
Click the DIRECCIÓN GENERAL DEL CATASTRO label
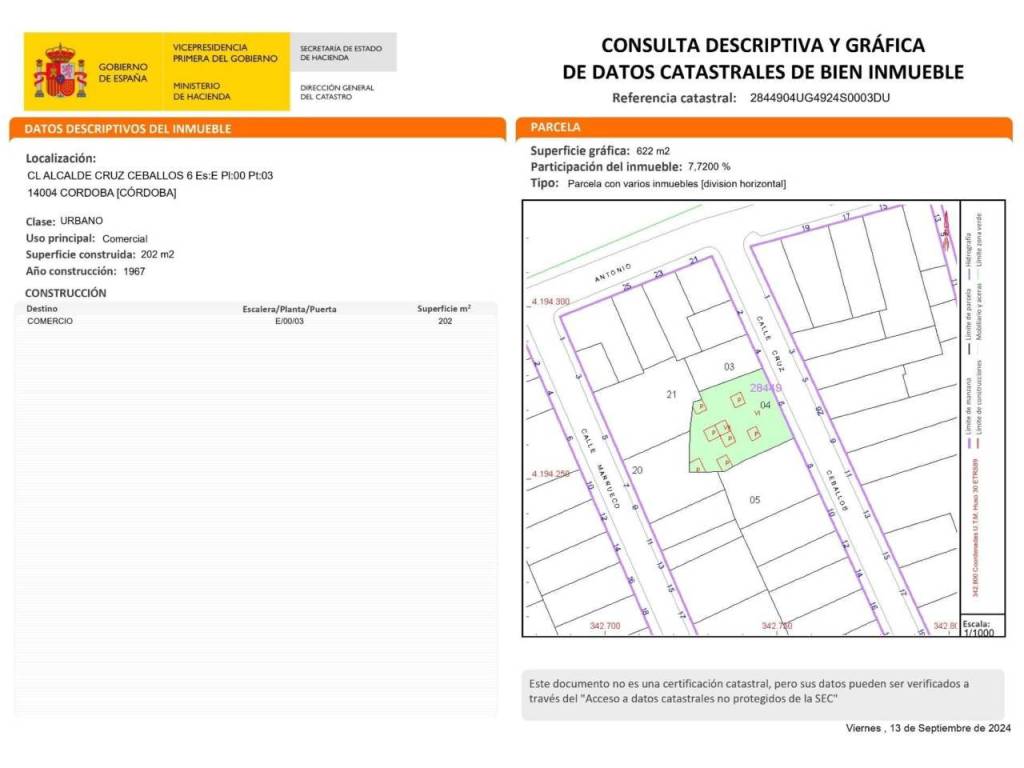tap(337, 92)
